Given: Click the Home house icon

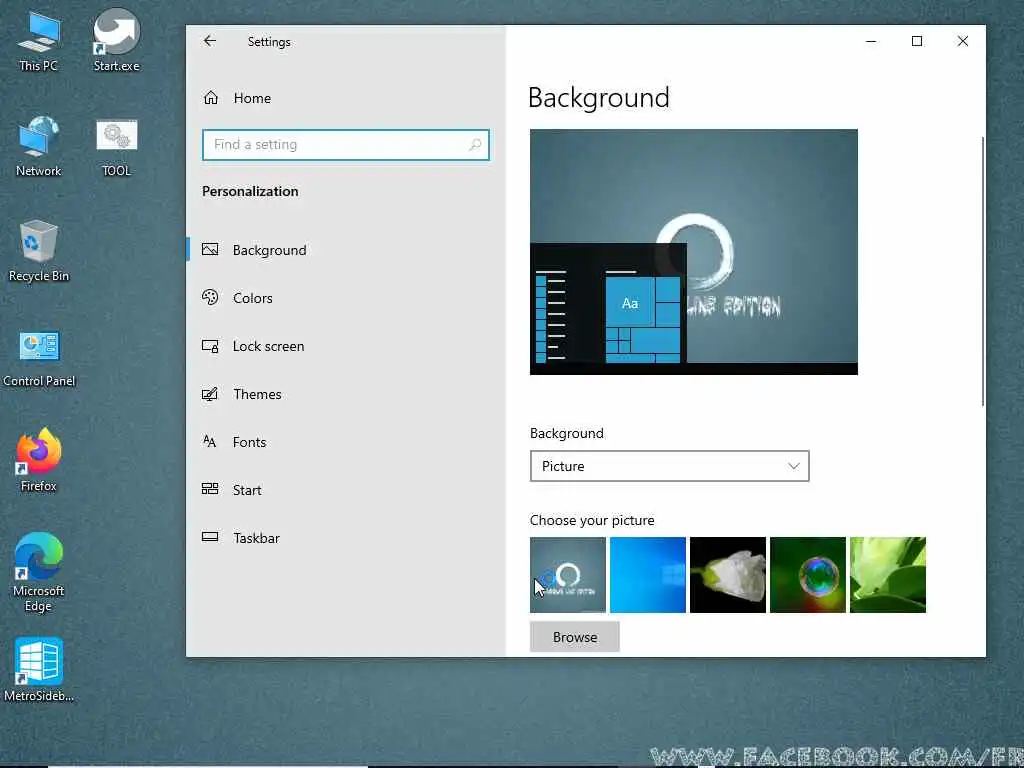Looking at the screenshot, I should click(210, 98).
